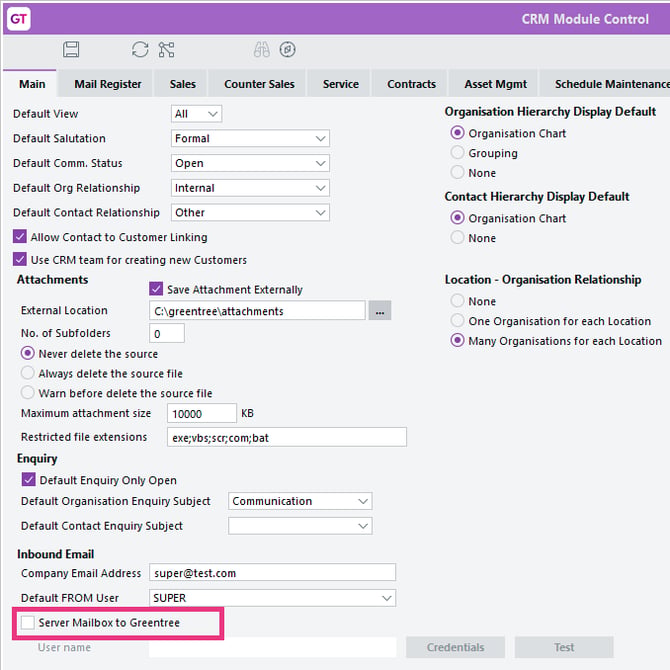
Task: Expand Default Org Relationship dropdown
Action: coord(250,188)
